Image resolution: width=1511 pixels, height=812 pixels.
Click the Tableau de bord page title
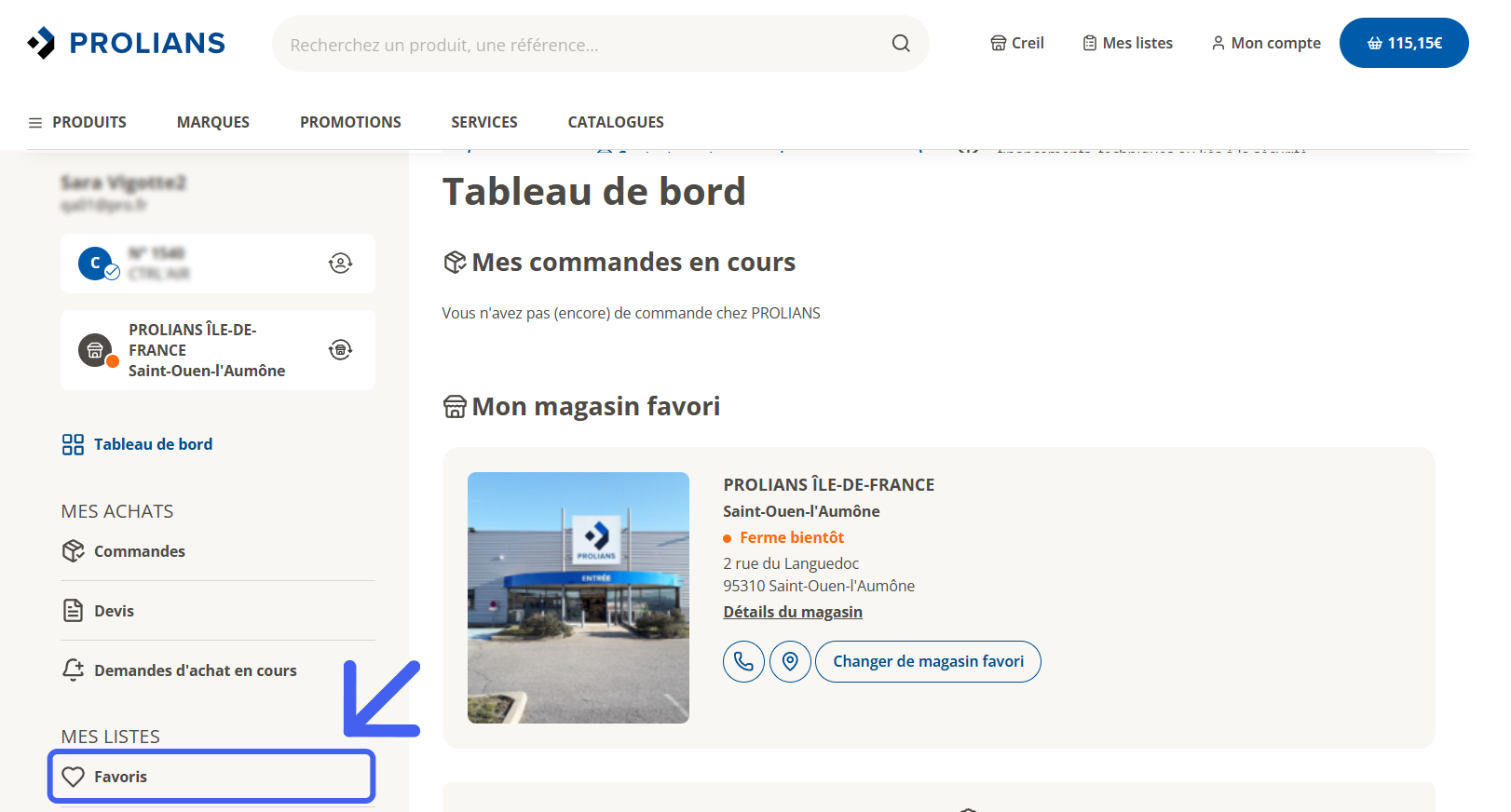(x=594, y=192)
